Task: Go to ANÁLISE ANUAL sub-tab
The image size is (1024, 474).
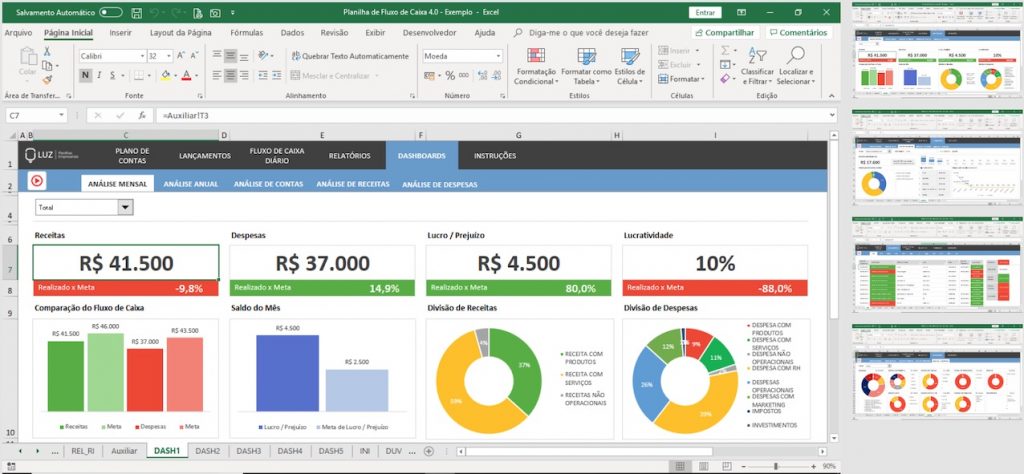Action: pyautogui.click(x=191, y=184)
